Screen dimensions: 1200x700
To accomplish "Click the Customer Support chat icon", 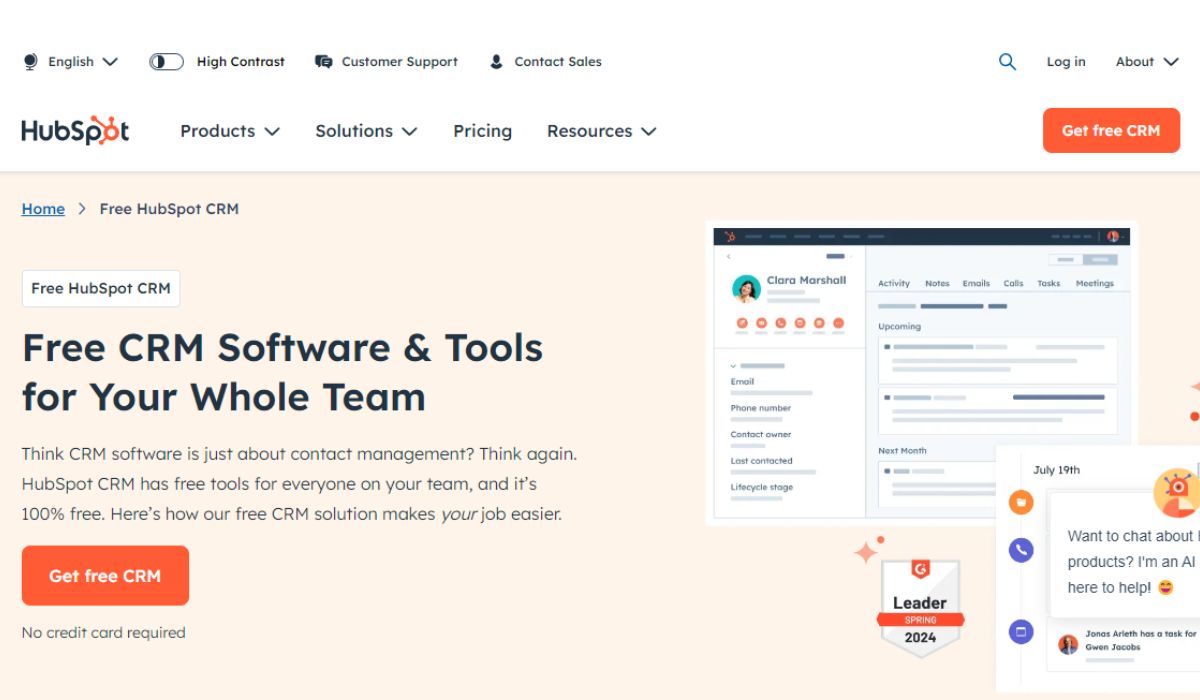I will coord(323,62).
